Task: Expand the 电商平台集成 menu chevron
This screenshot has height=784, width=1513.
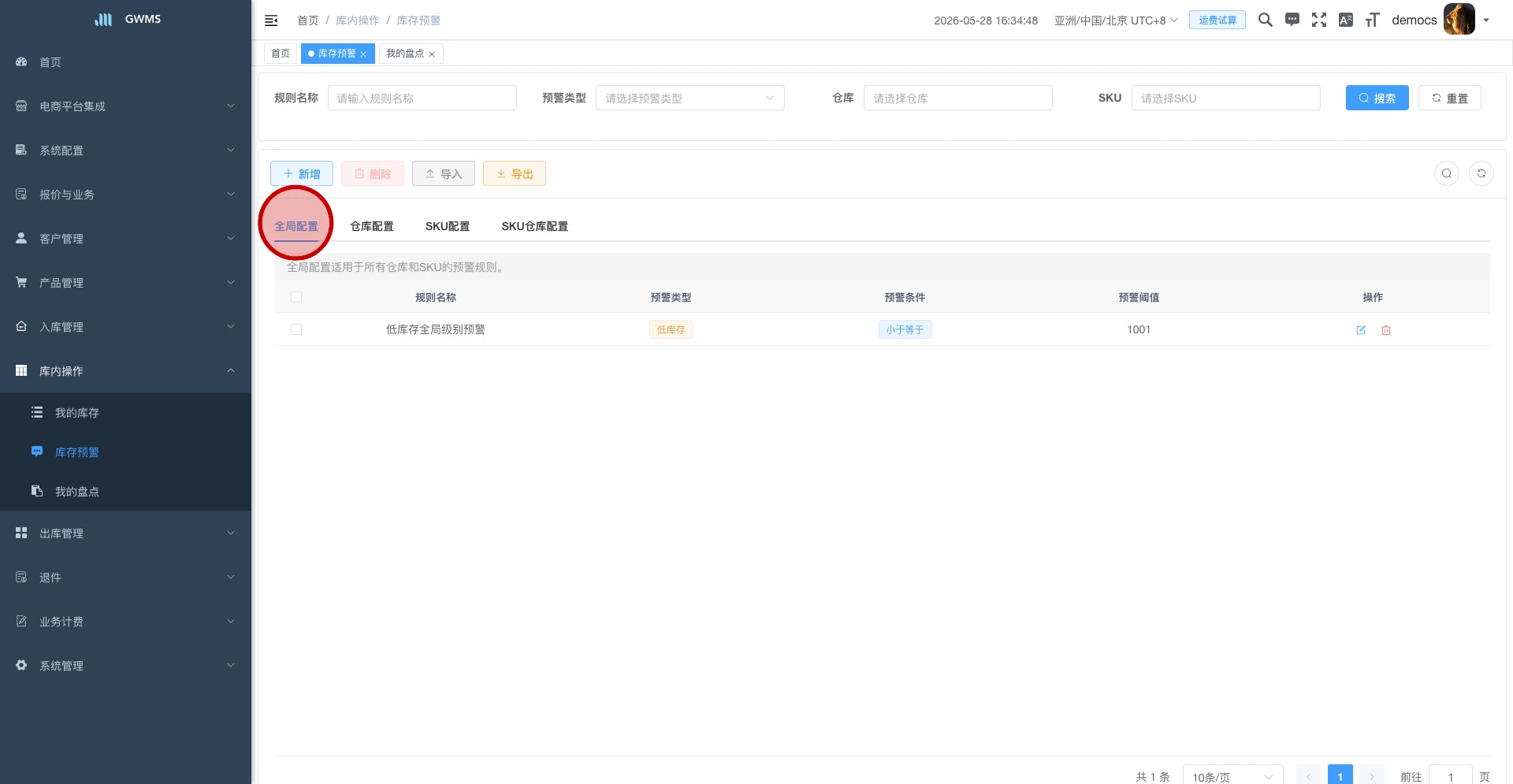Action: point(231,106)
